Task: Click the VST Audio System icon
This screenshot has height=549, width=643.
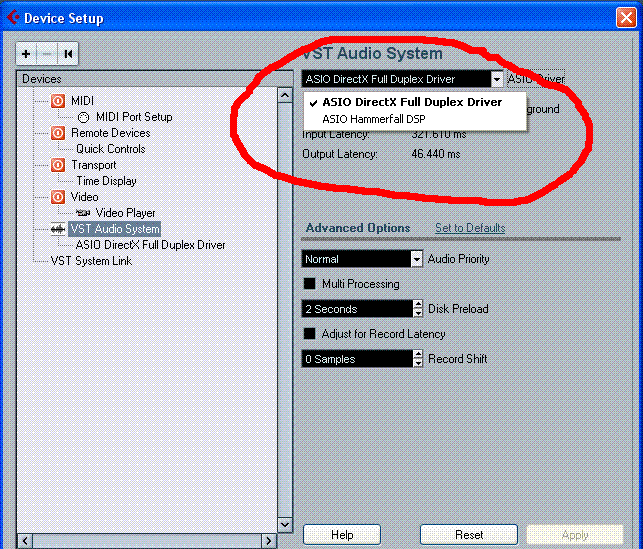Action: point(57,229)
